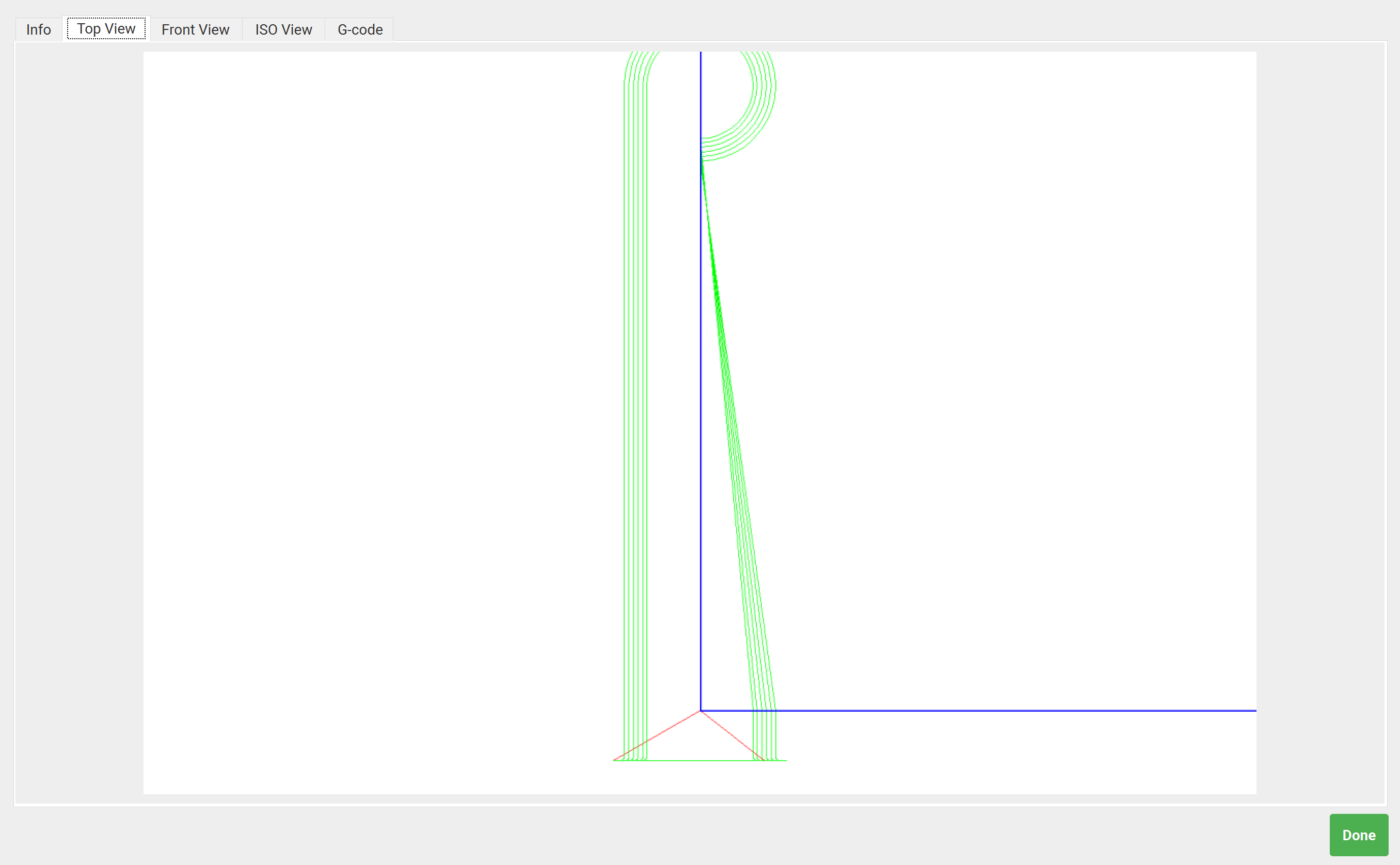
Task: Open the Front View tab
Action: pyautogui.click(x=195, y=29)
